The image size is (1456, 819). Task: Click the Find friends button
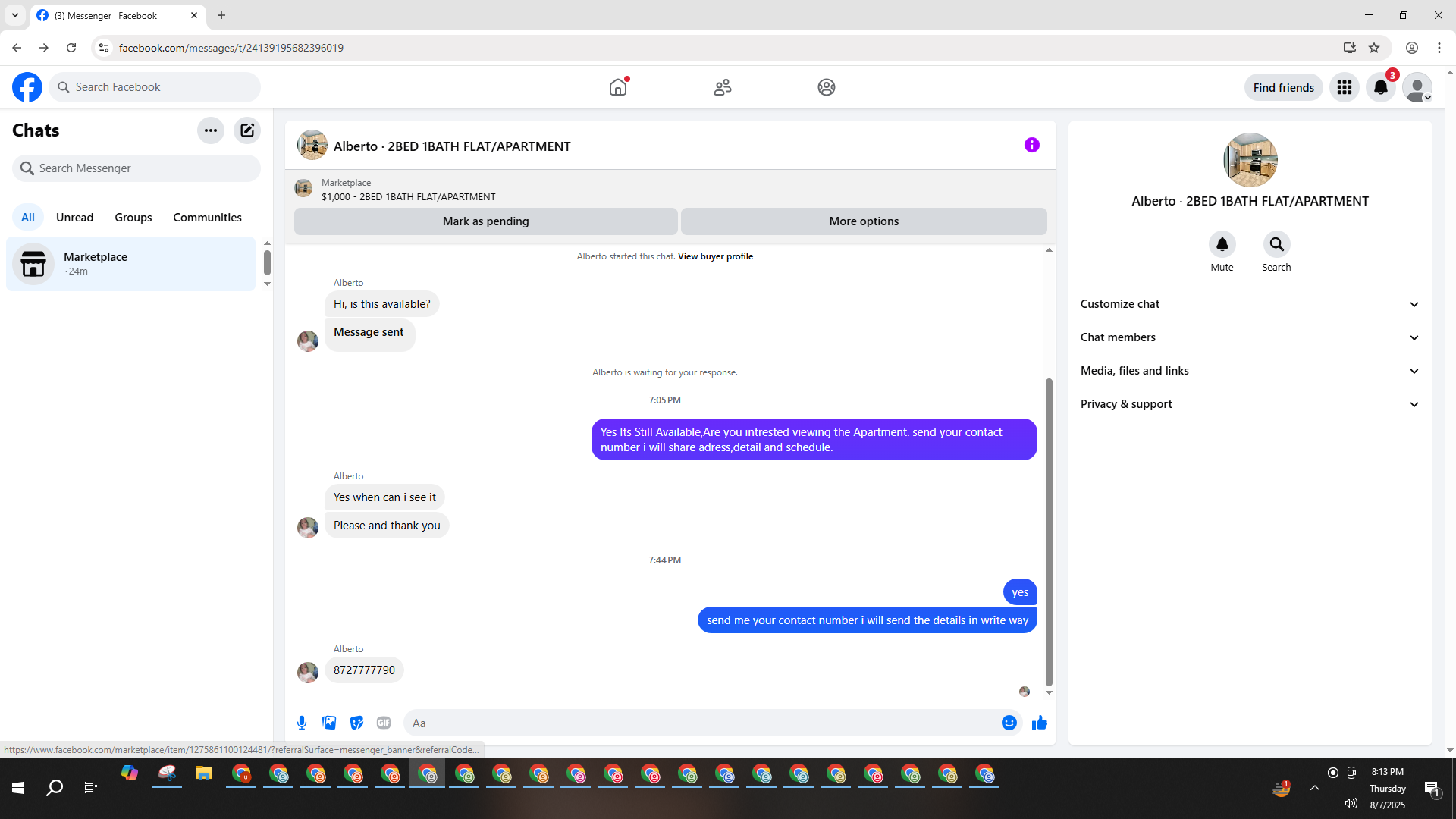pos(1284,88)
